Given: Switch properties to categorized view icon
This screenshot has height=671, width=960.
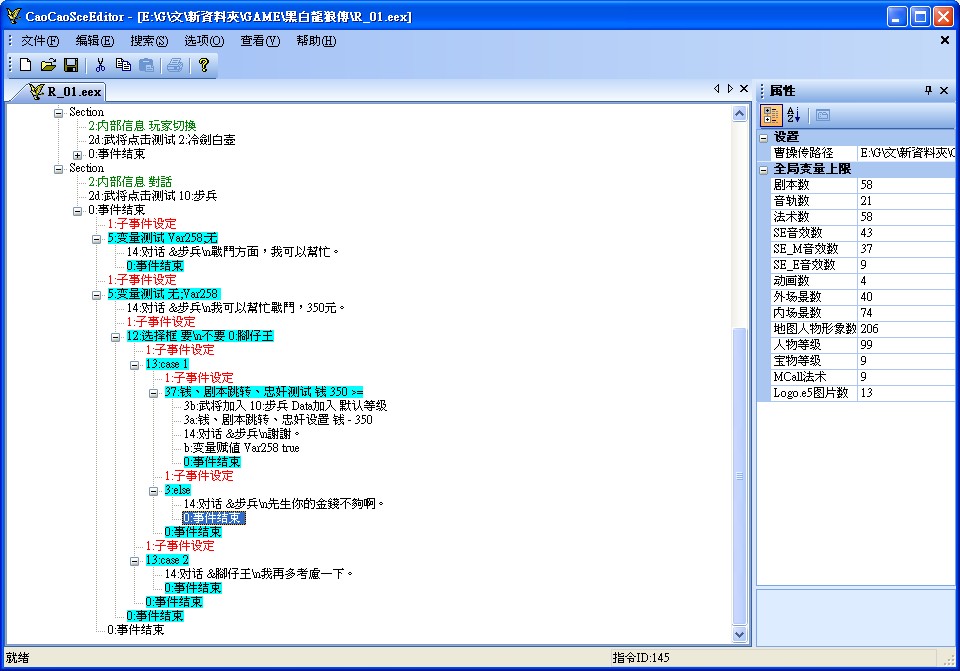Looking at the screenshot, I should click(771, 115).
